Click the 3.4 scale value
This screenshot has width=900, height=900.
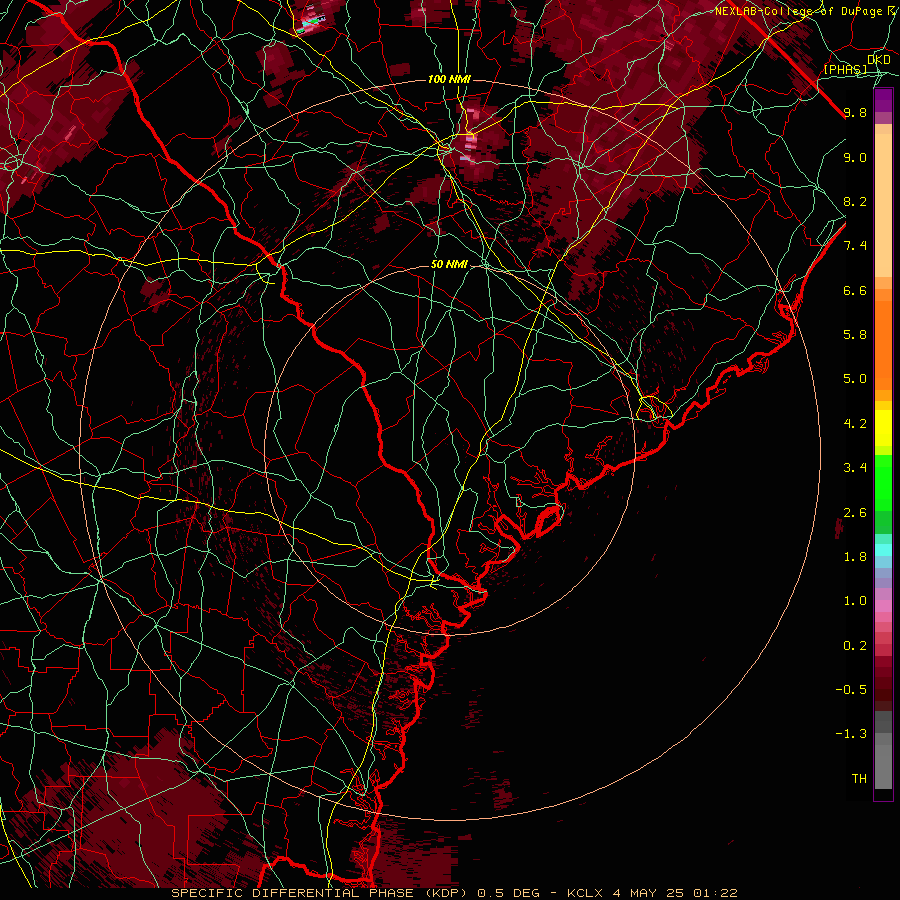tap(855, 468)
